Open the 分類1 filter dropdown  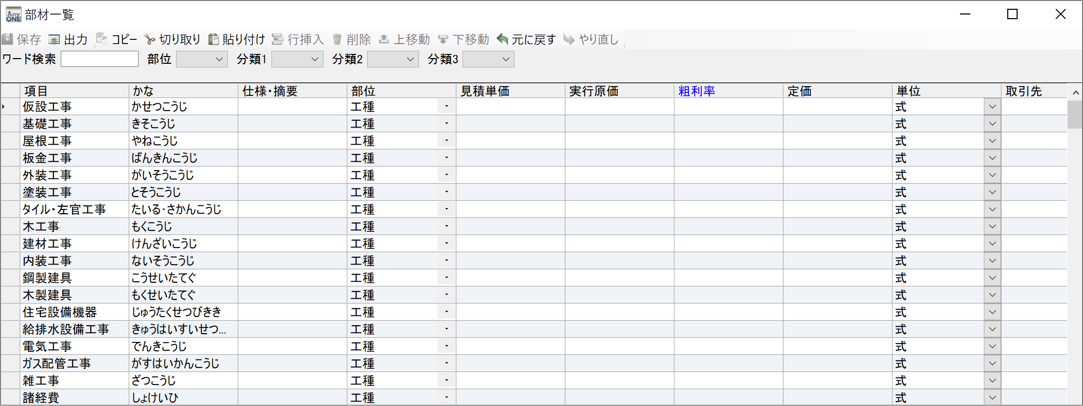coord(297,59)
